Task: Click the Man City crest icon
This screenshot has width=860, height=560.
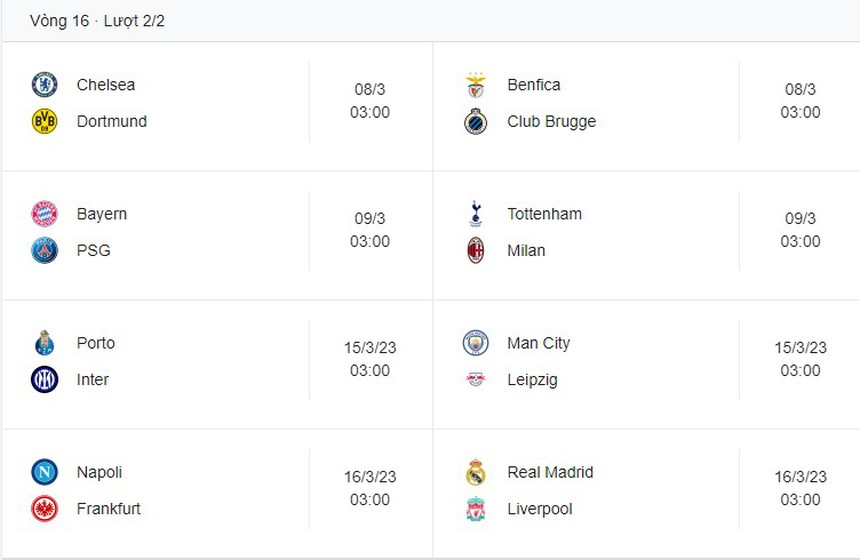Action: point(475,343)
